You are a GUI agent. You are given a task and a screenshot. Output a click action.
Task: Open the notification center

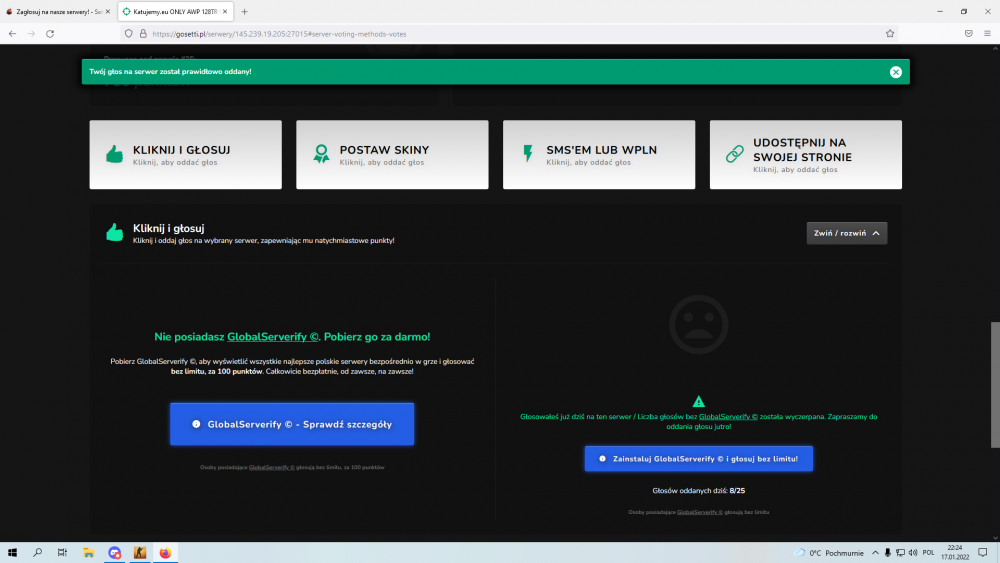pyautogui.click(x=983, y=553)
